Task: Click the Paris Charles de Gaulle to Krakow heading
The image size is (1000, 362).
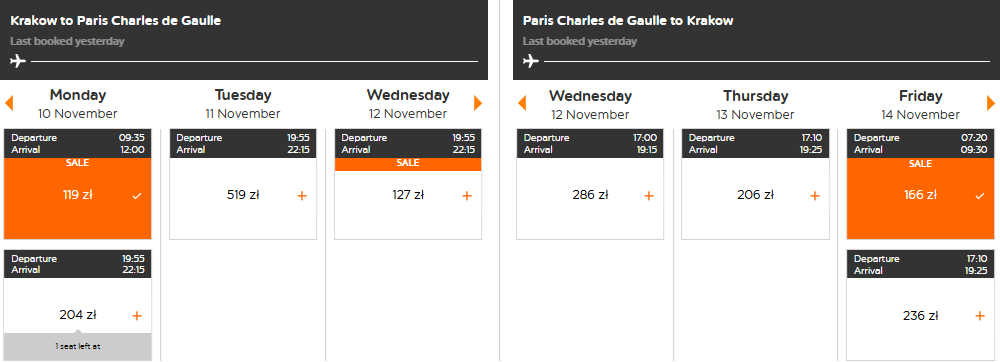Action: 628,20
